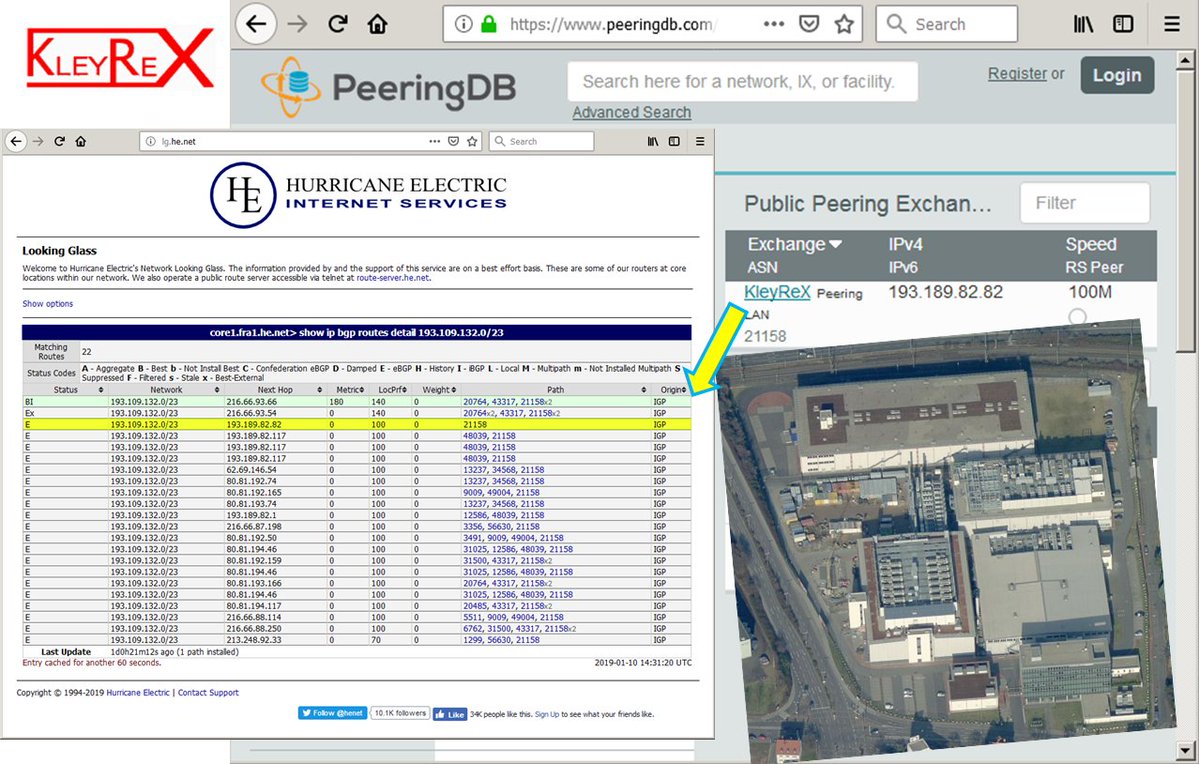Open page actions menu in PeeringDB address bar
Image resolution: width=1199 pixels, height=764 pixels.
click(x=774, y=24)
